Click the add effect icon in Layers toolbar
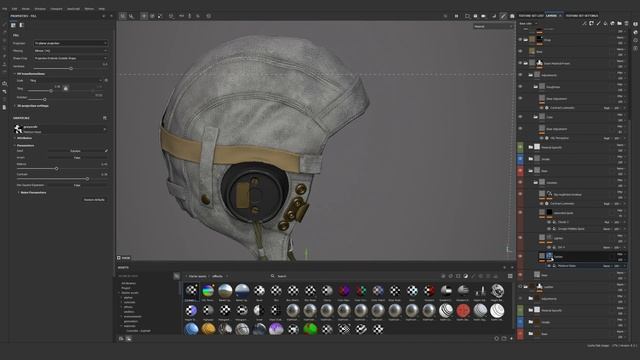This screenshot has height=360, width=640. pyautogui.click(x=584, y=24)
